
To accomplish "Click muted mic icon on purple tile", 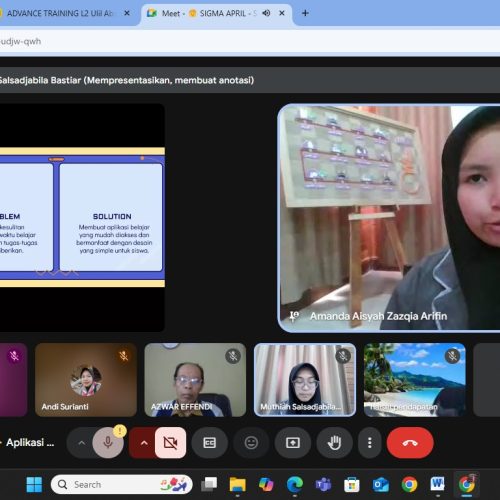I will (14, 356).
